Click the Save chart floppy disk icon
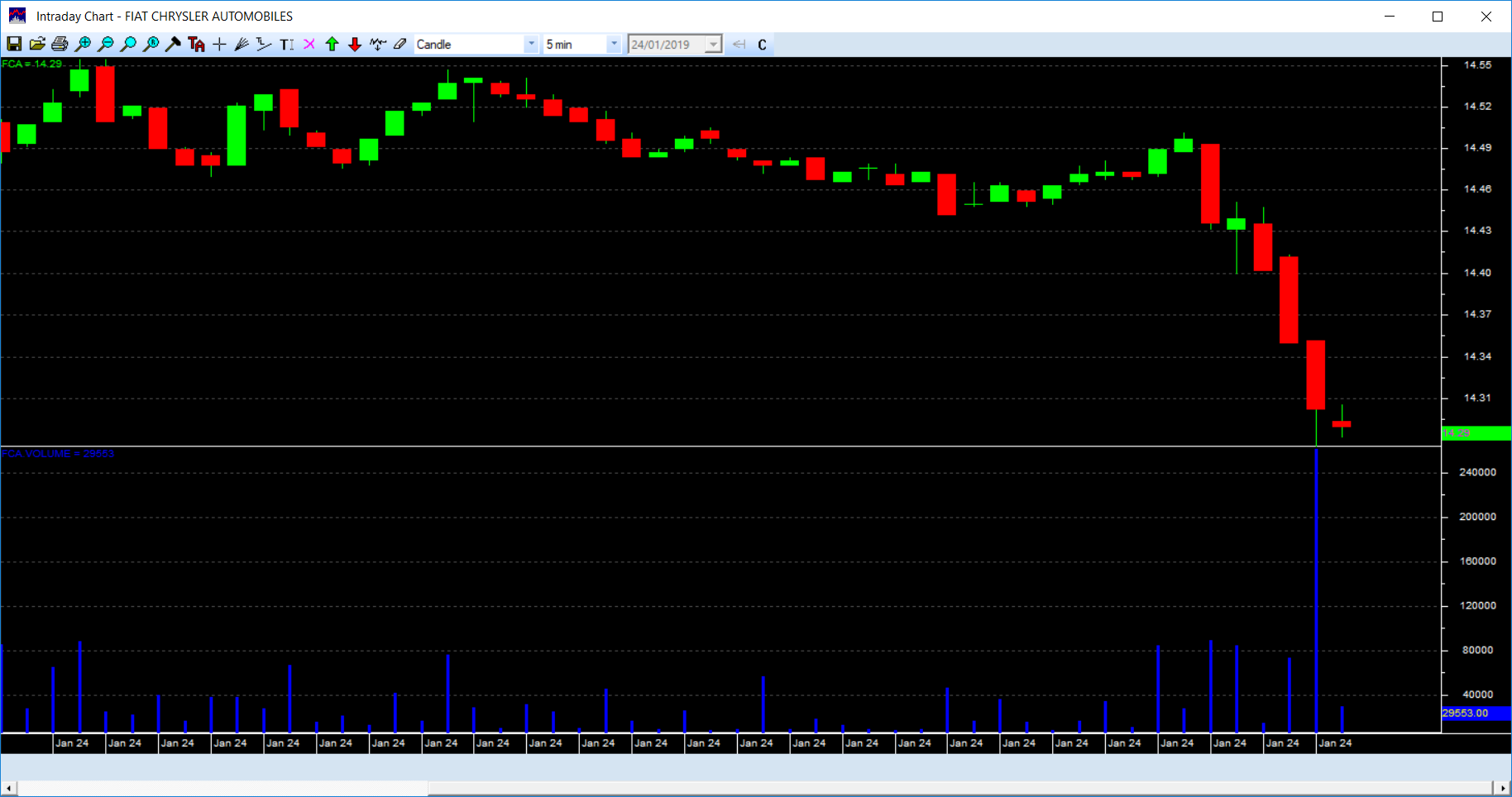This screenshot has width=1512, height=797. 14,44
